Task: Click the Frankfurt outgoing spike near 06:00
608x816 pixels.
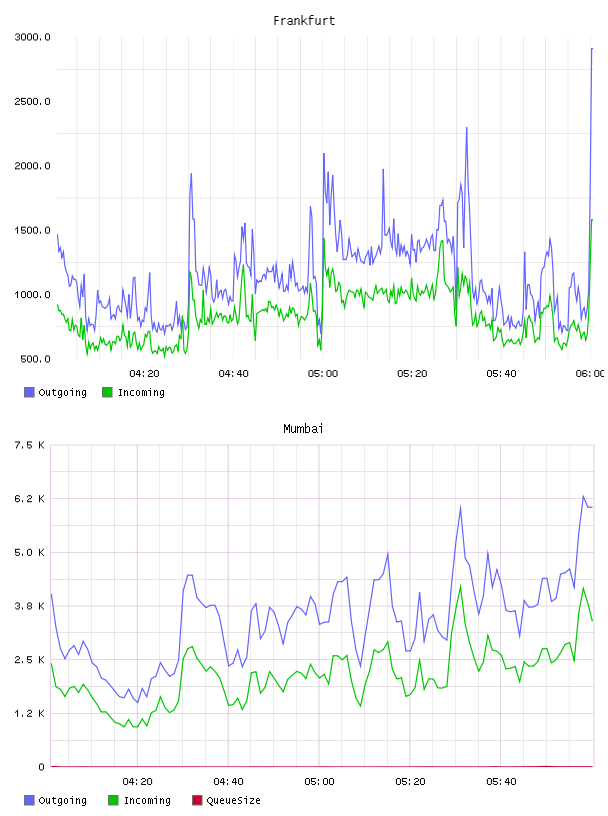Action: (x=592, y=49)
